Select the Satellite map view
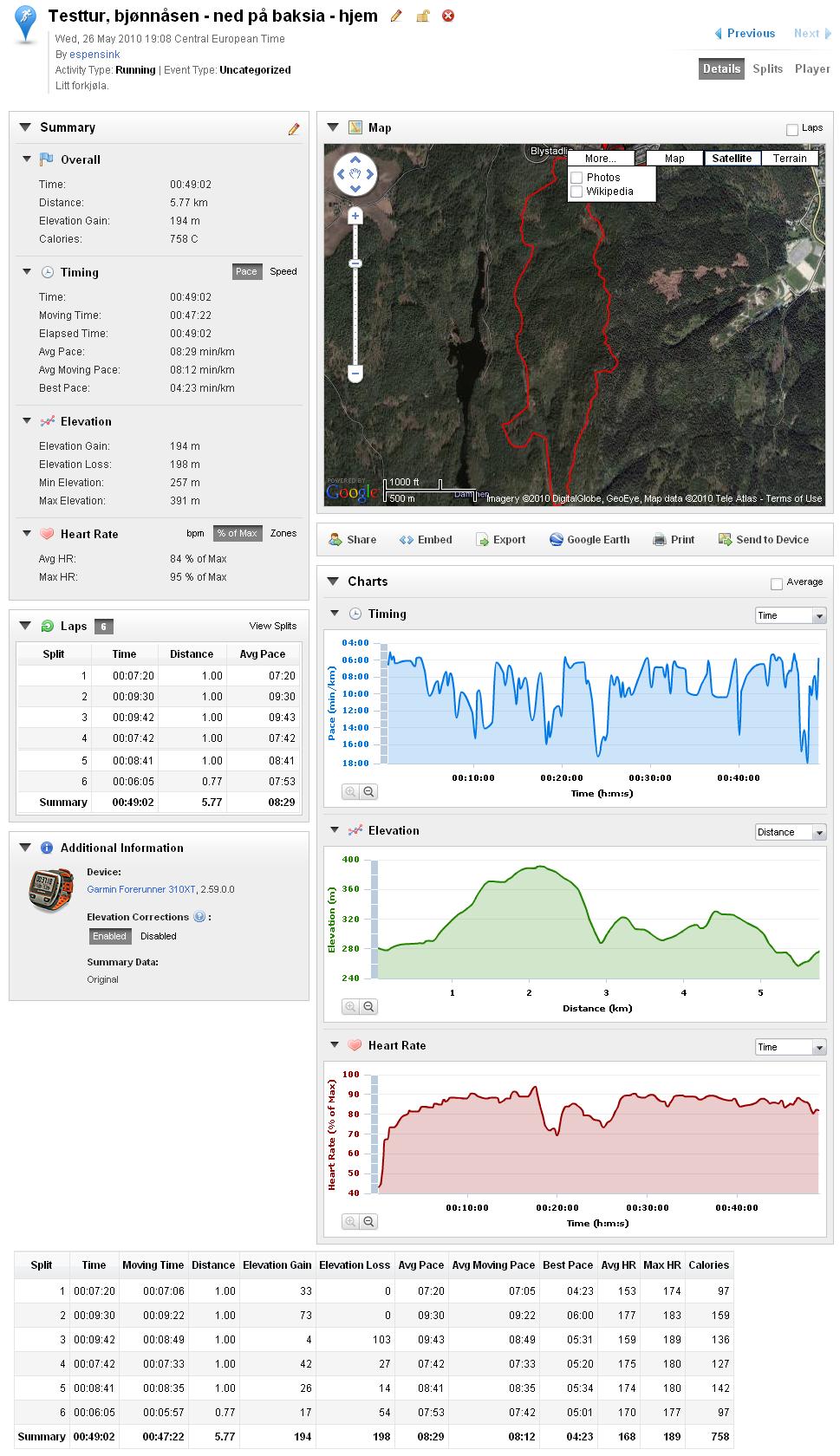Screen dimensions: 840x1456 [x=732, y=158]
